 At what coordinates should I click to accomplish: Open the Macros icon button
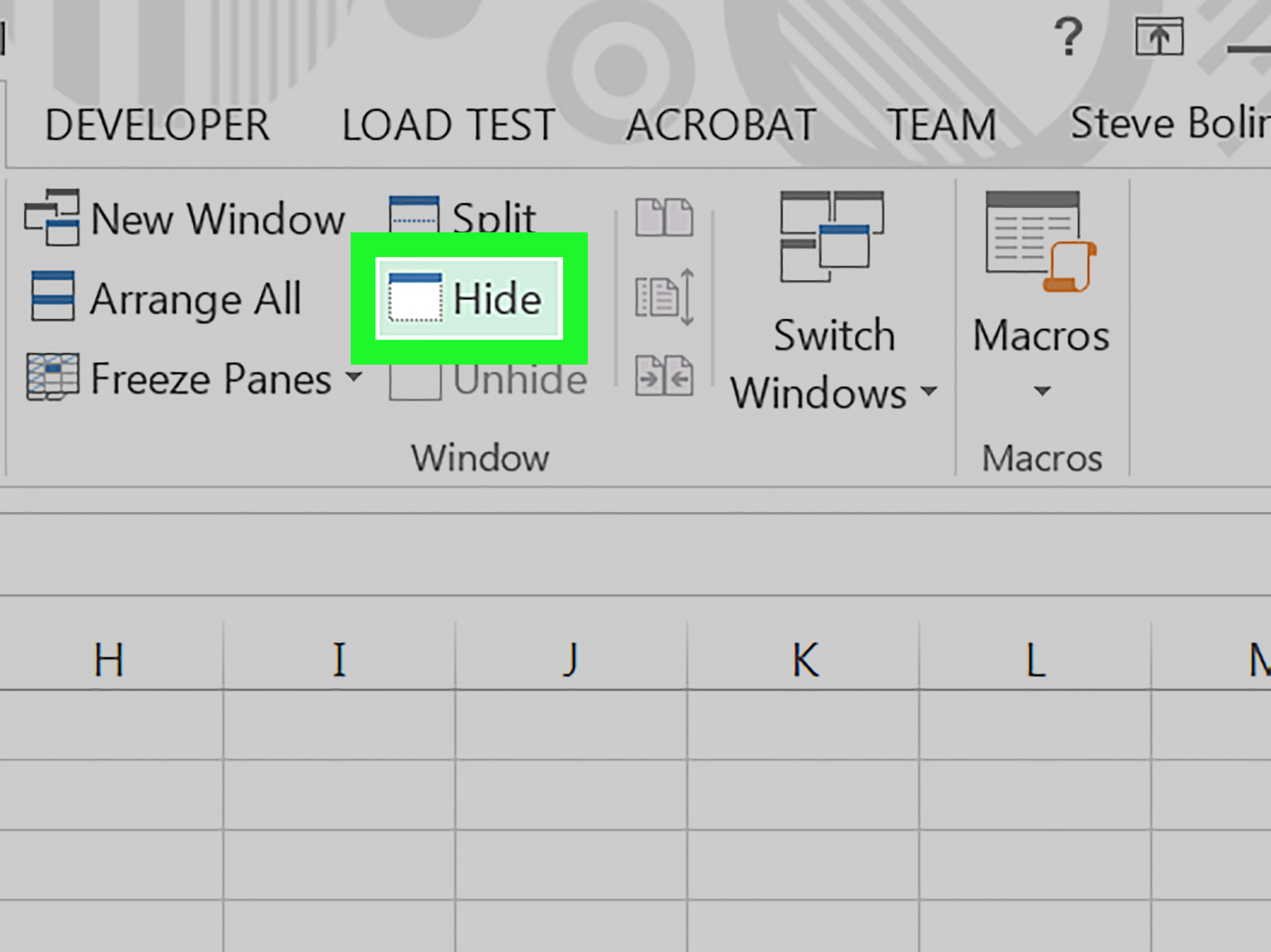tap(1041, 241)
